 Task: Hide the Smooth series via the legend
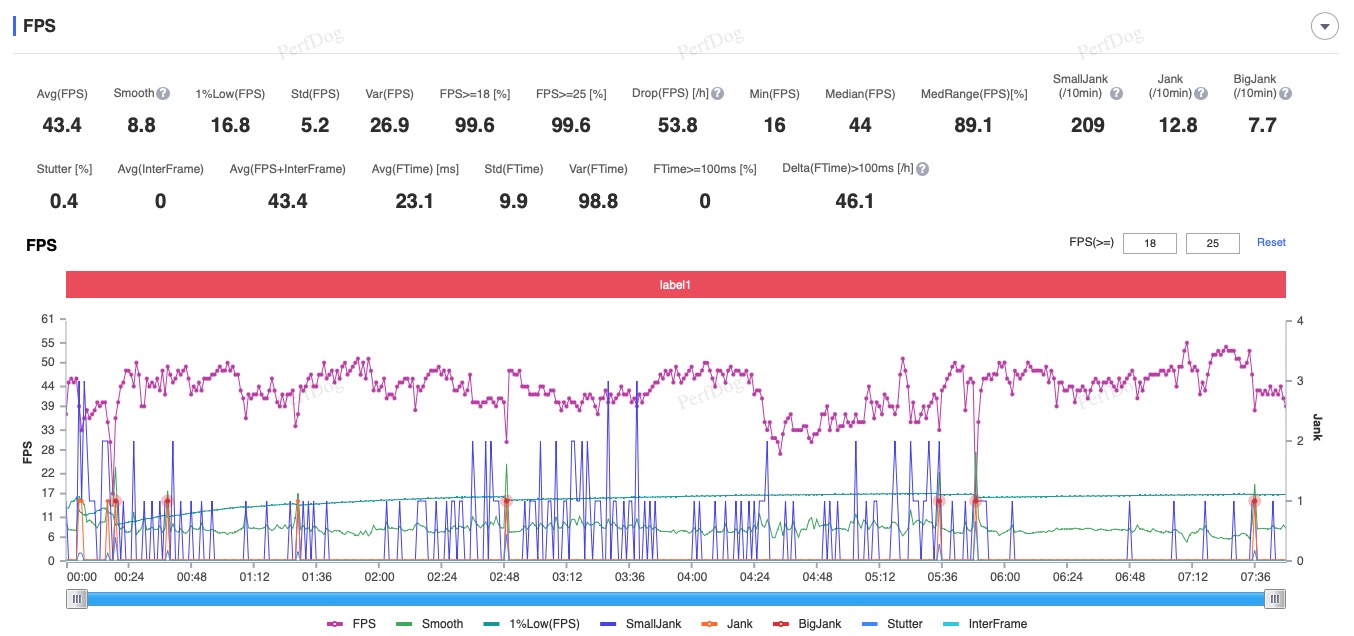tap(431, 624)
